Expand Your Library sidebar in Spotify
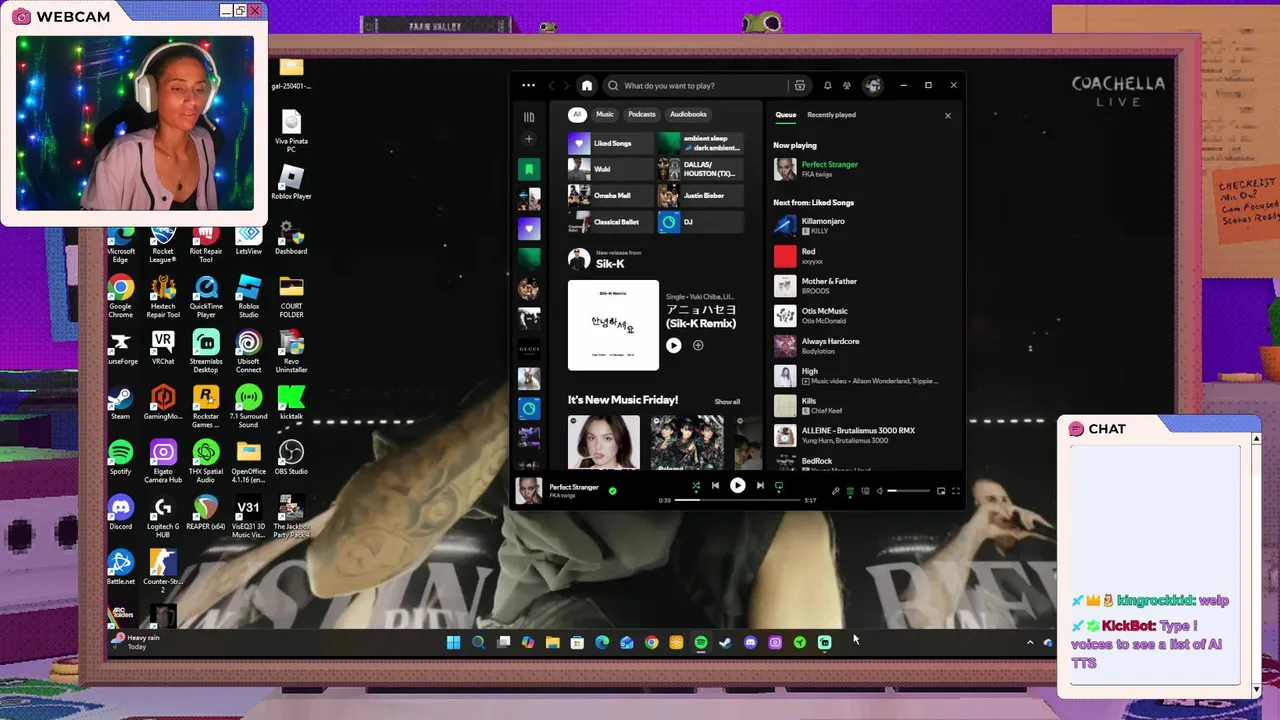The height and width of the screenshot is (720, 1280). (529, 117)
